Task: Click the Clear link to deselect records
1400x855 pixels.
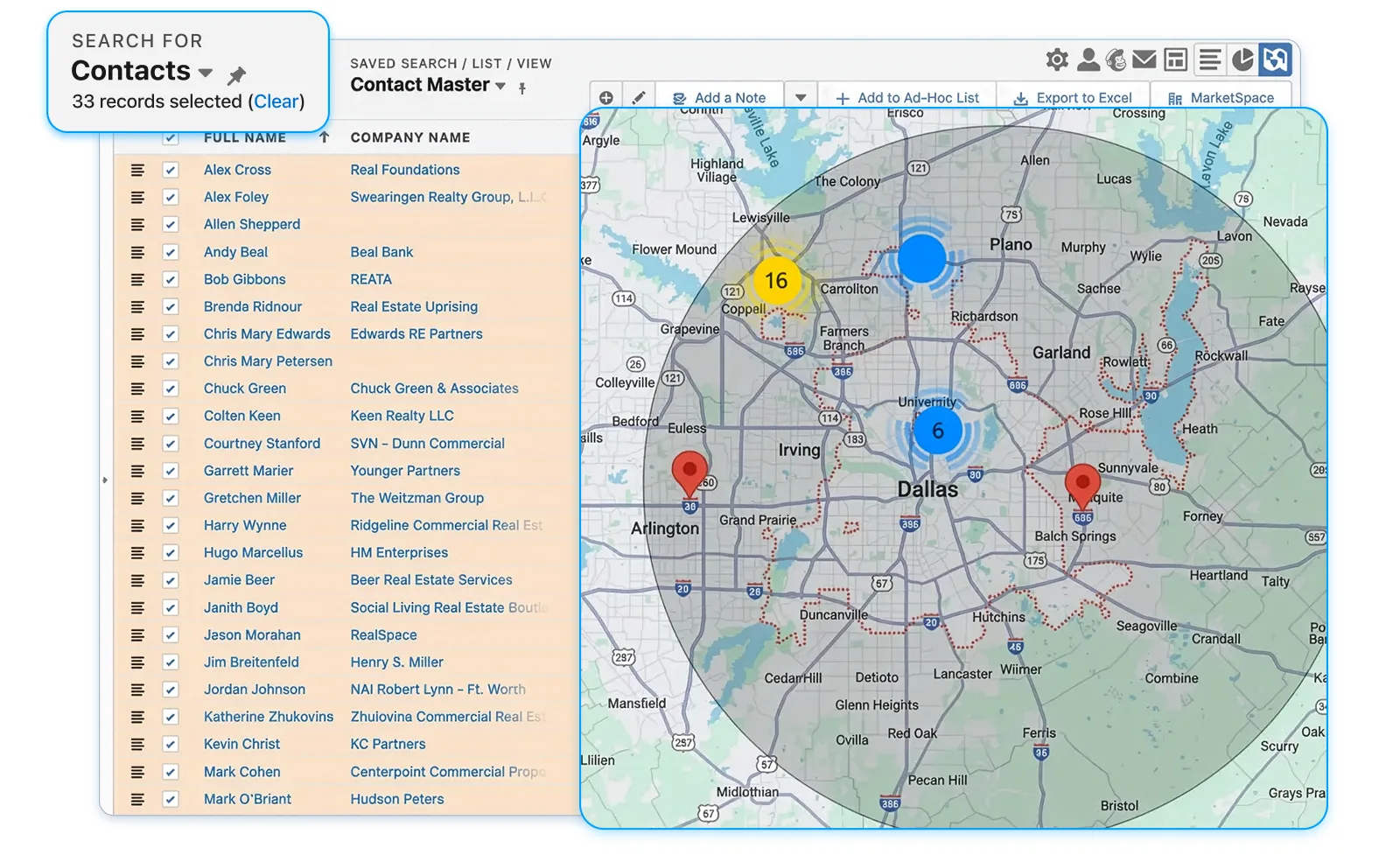Action: [x=276, y=102]
